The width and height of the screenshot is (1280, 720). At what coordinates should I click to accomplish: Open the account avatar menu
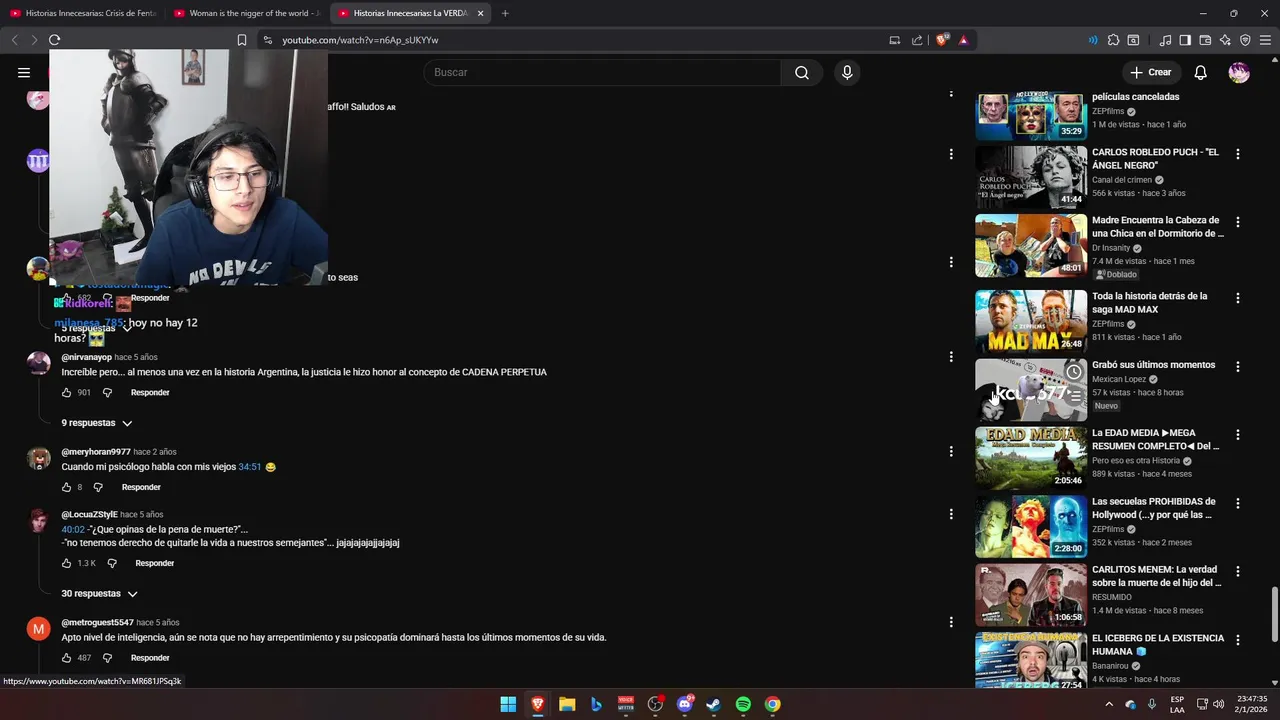tap(1239, 72)
